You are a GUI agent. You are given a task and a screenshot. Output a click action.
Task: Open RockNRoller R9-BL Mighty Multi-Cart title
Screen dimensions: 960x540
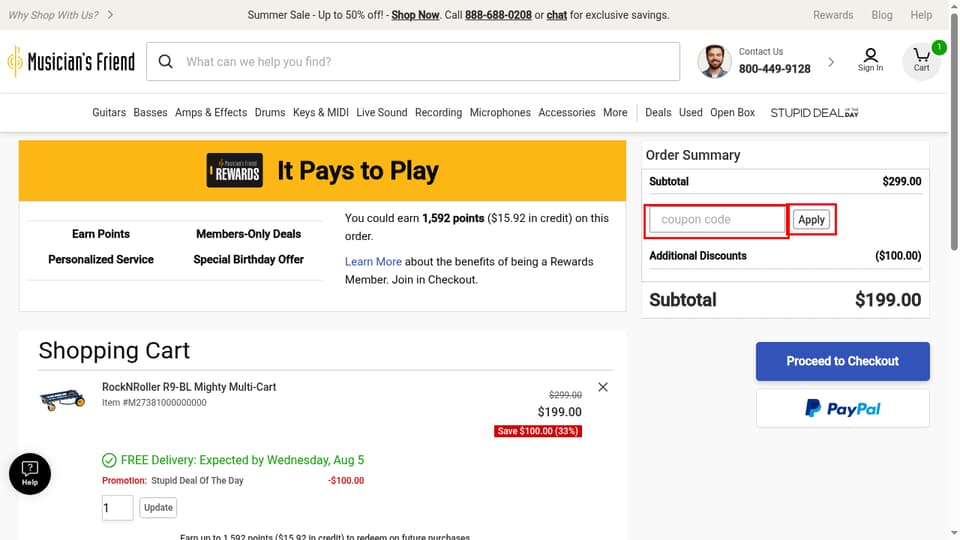pos(189,387)
